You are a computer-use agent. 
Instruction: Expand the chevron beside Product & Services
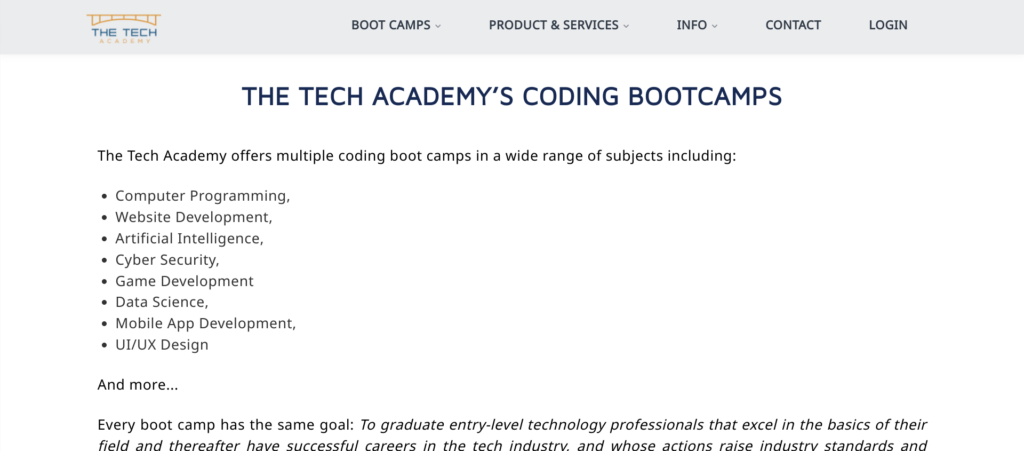(626, 26)
